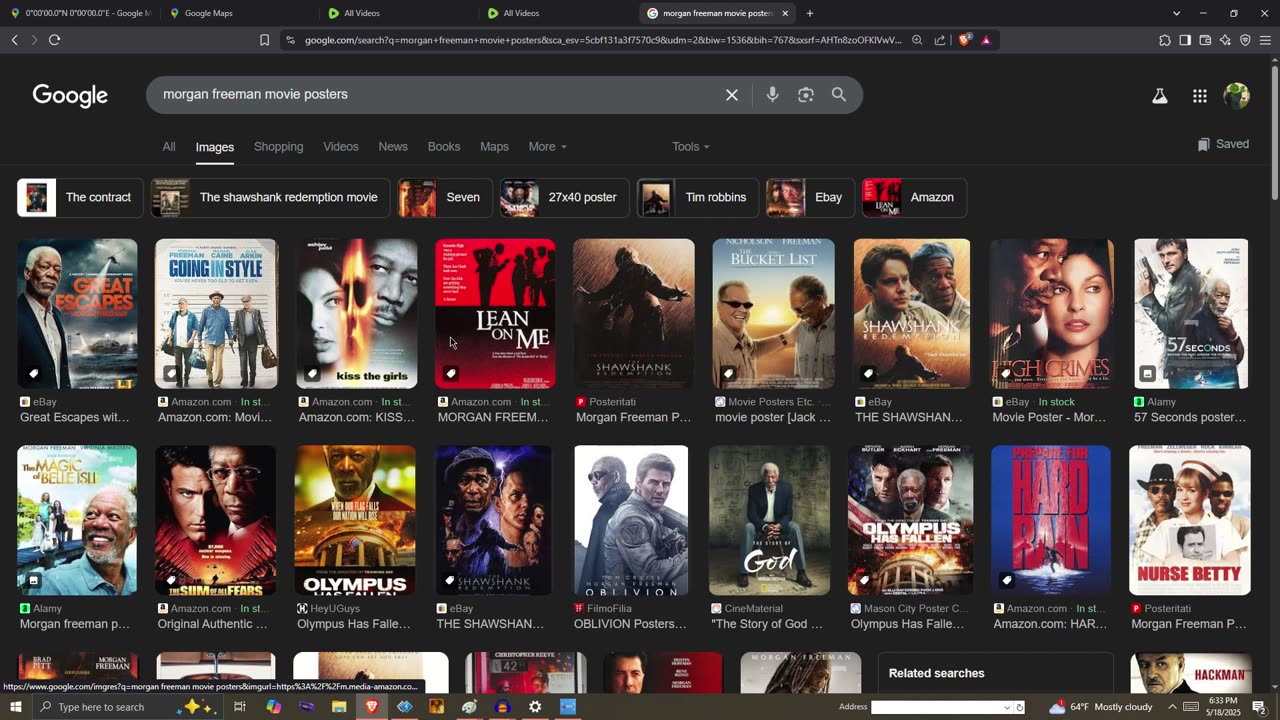The height and width of the screenshot is (720, 1280).
Task: Open the Going in Style poster
Action: coord(216,313)
